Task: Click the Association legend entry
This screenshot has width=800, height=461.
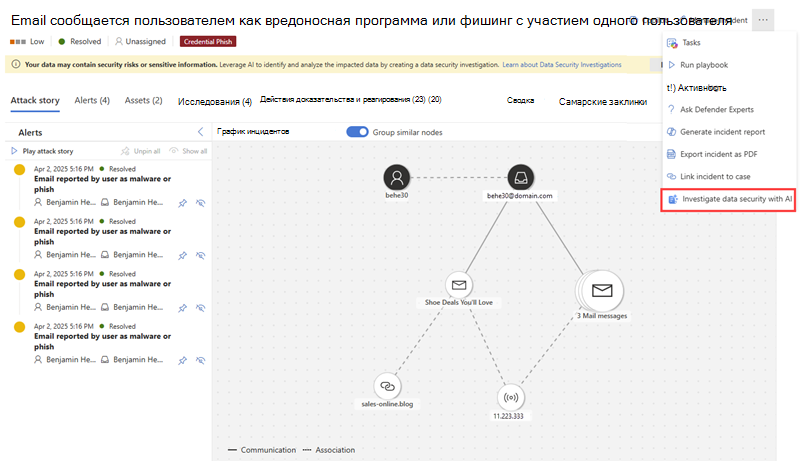Action: coord(329,450)
